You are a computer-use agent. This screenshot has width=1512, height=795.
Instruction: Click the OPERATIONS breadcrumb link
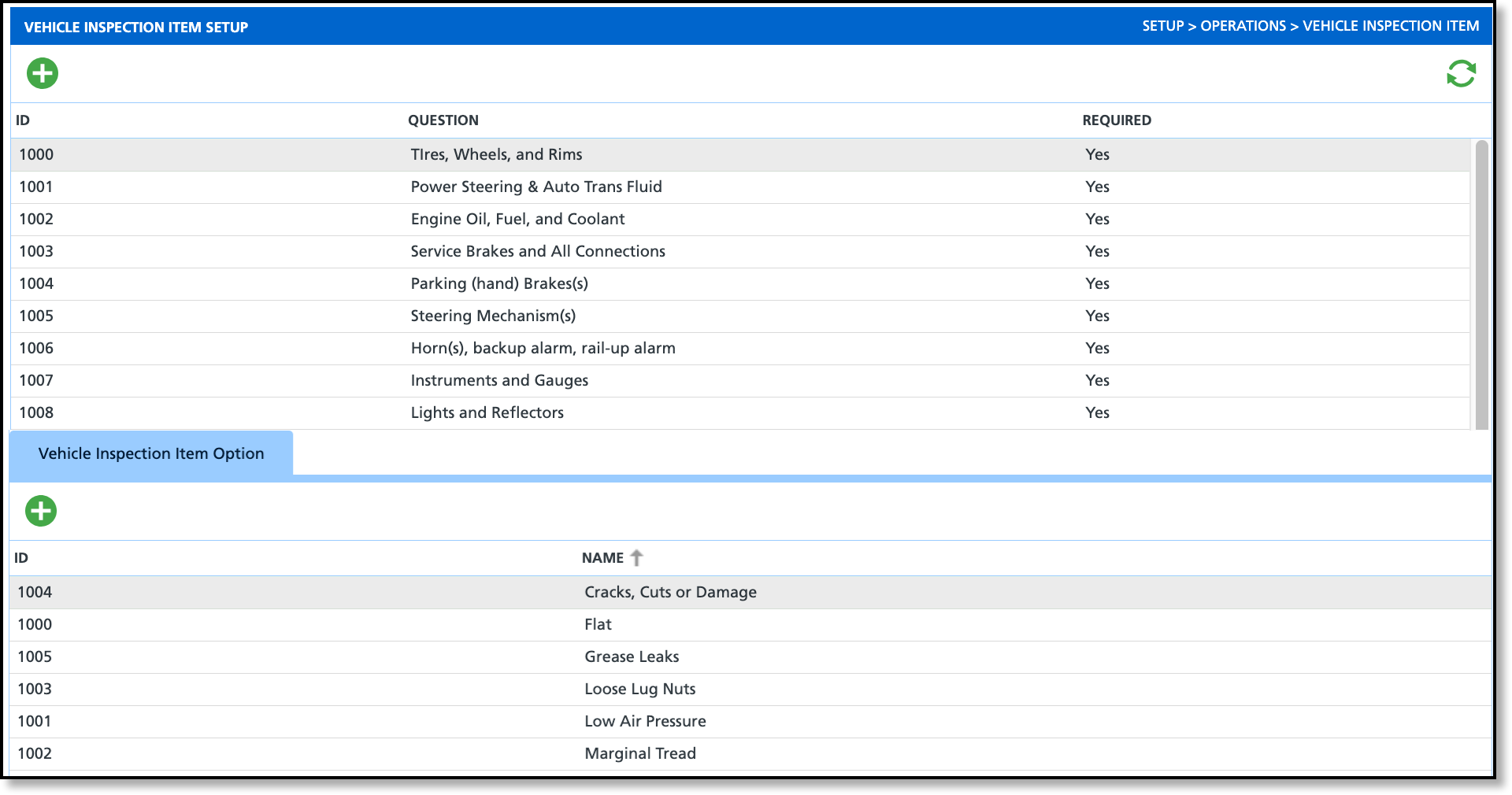click(1243, 26)
